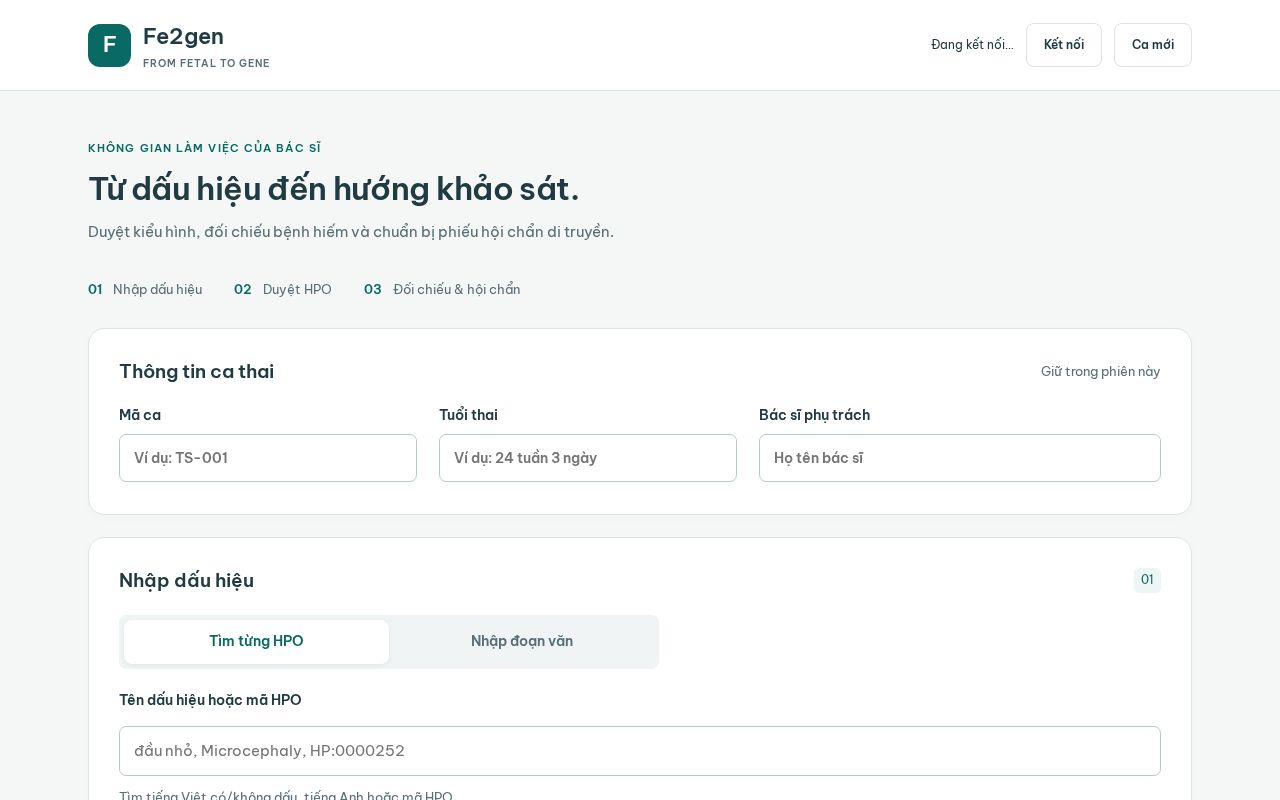Click the Giữ trong phiên này note

coord(1100,372)
